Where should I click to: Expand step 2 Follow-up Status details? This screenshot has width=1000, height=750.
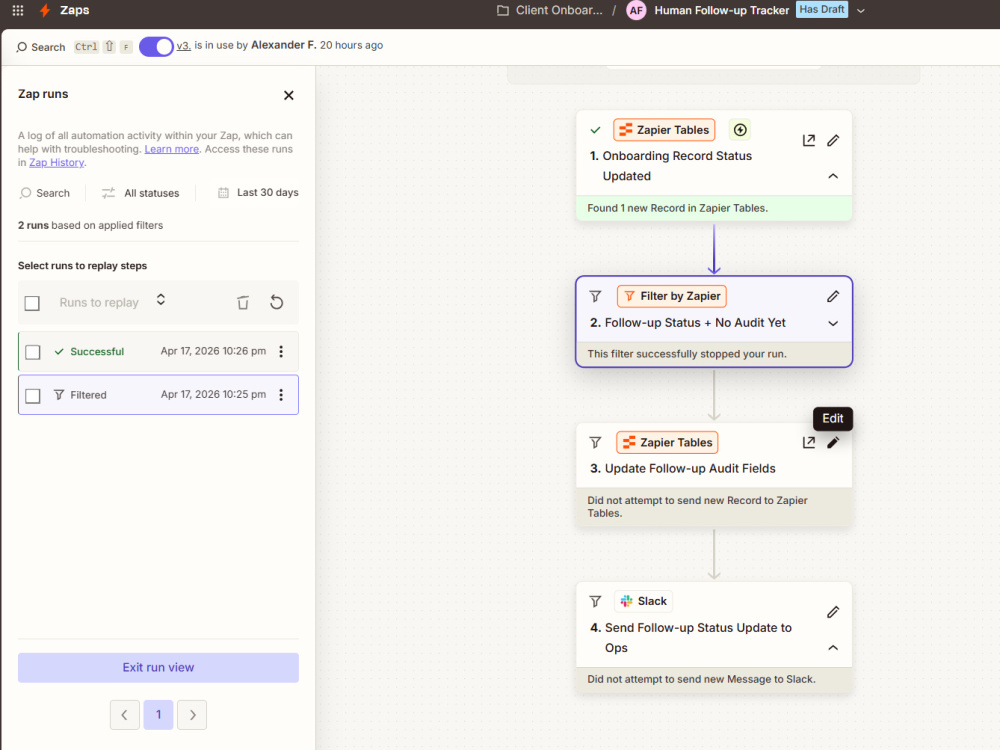click(x=833, y=323)
